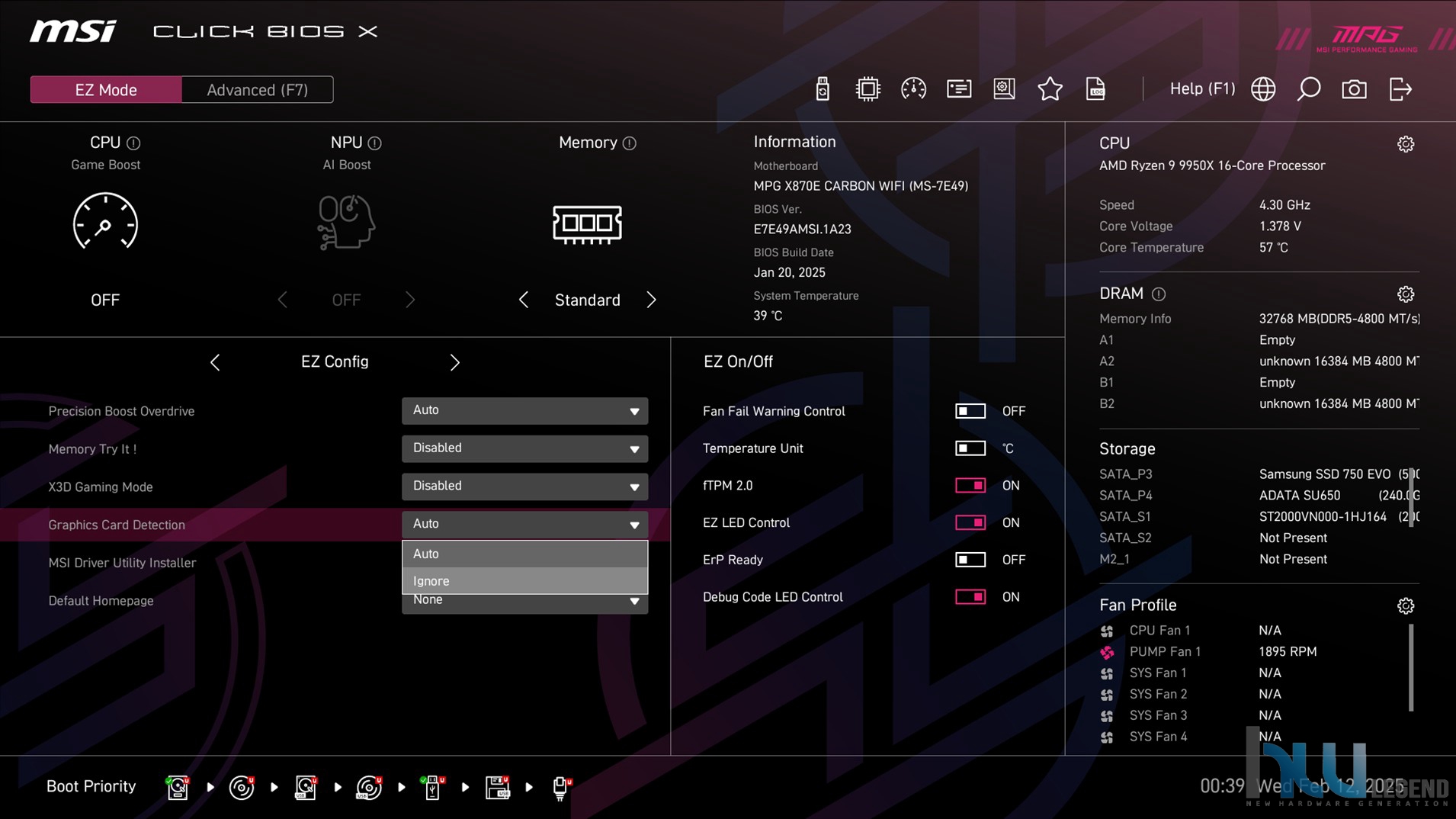Open X3D Gaming Mode dropdown
1456x819 pixels.
click(x=524, y=487)
